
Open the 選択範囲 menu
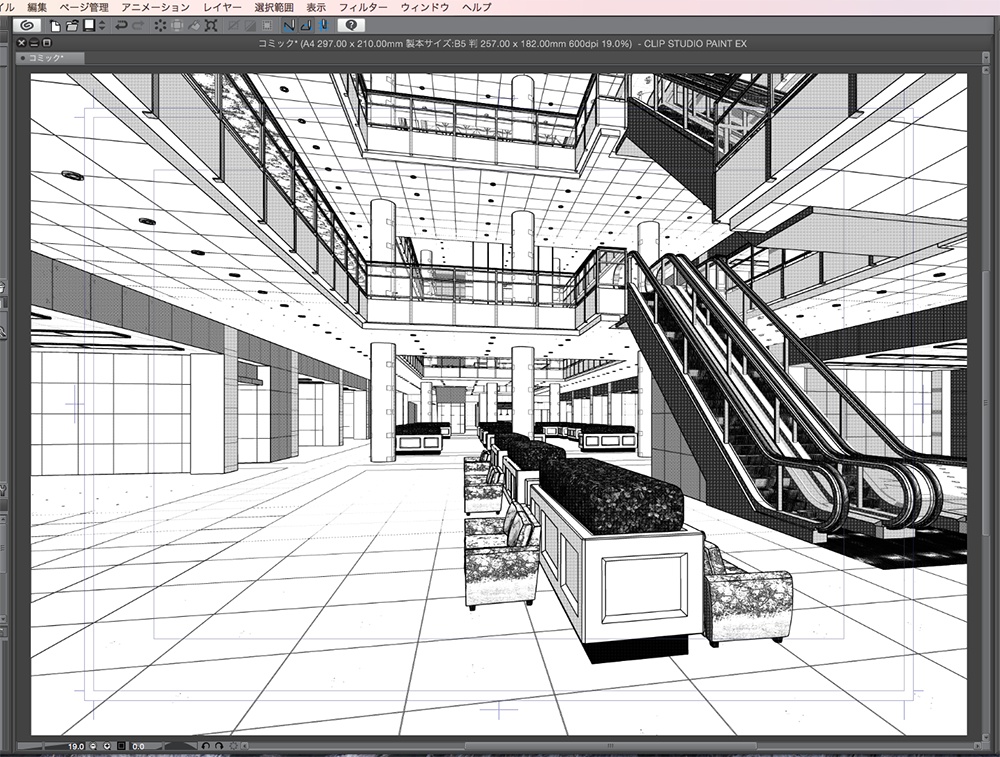tap(274, 7)
